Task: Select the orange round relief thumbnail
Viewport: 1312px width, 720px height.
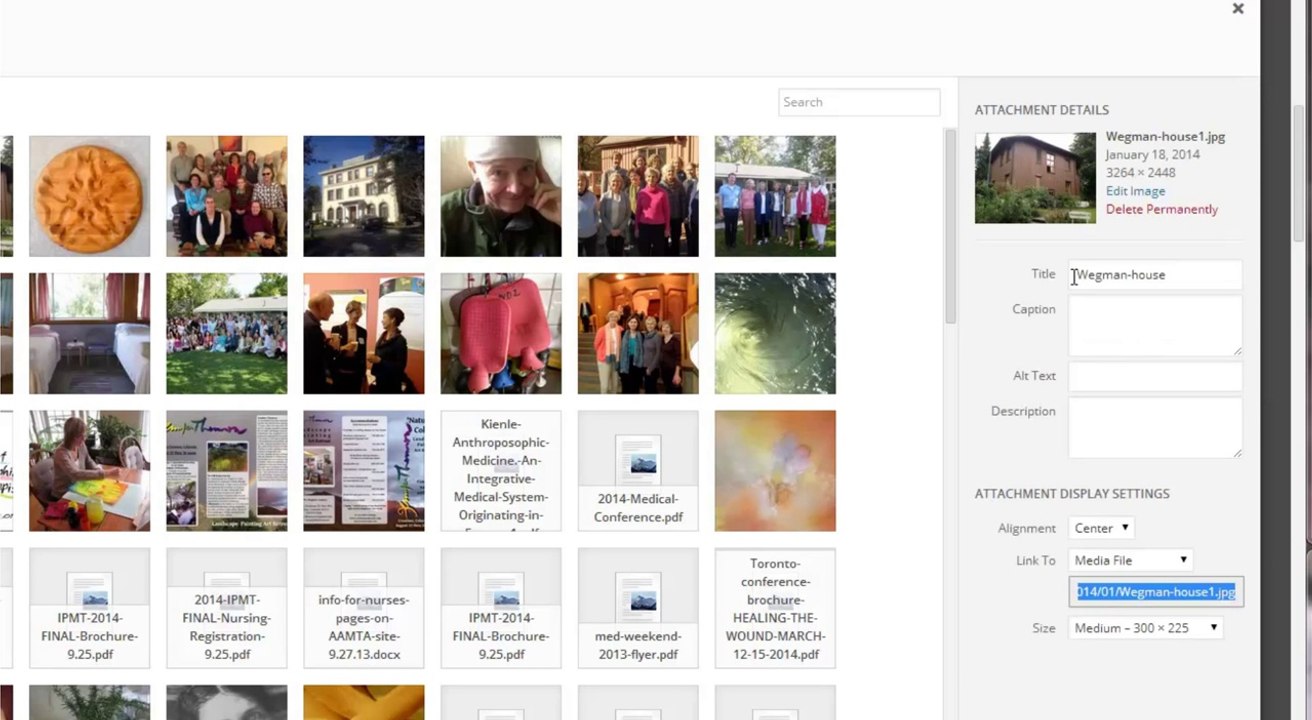Action: pos(90,196)
